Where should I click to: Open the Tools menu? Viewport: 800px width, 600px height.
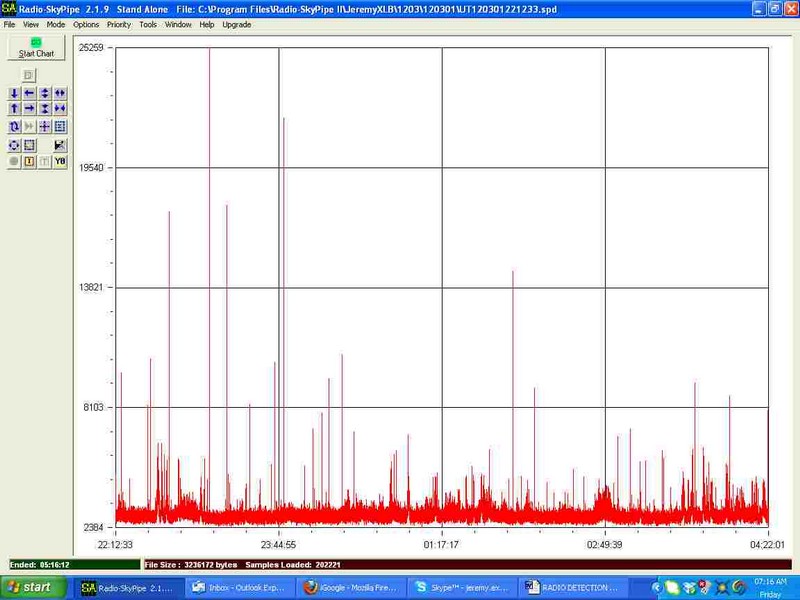[148, 24]
